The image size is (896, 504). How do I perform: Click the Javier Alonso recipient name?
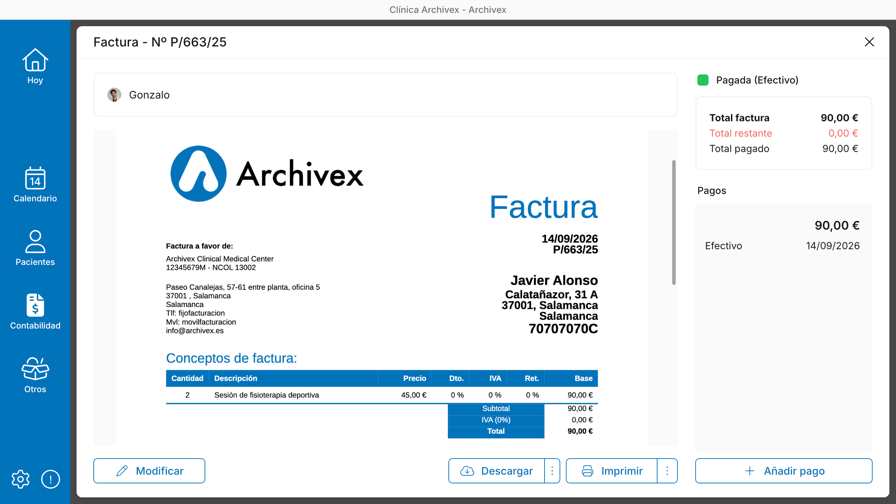click(554, 281)
